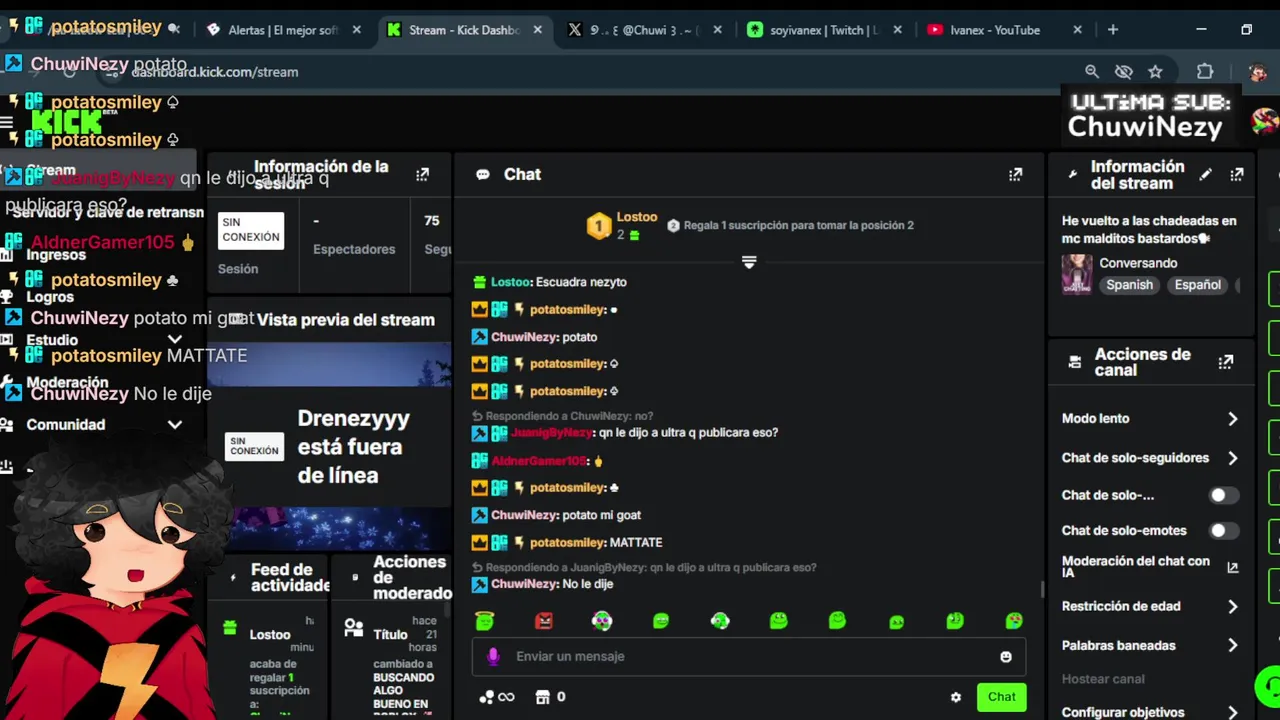Viewport: 1280px width, 720px height.
Task: Close the Alertas browser tab
Action: tap(357, 30)
